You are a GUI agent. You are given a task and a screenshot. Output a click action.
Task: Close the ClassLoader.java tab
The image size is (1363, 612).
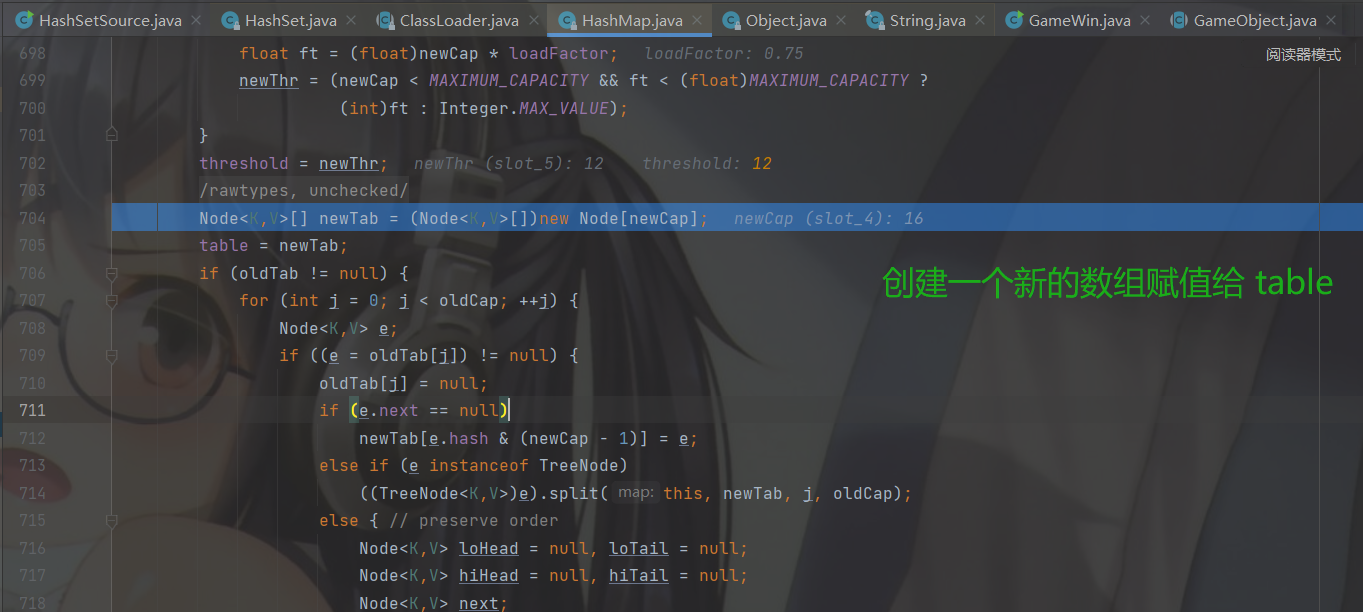click(x=532, y=20)
